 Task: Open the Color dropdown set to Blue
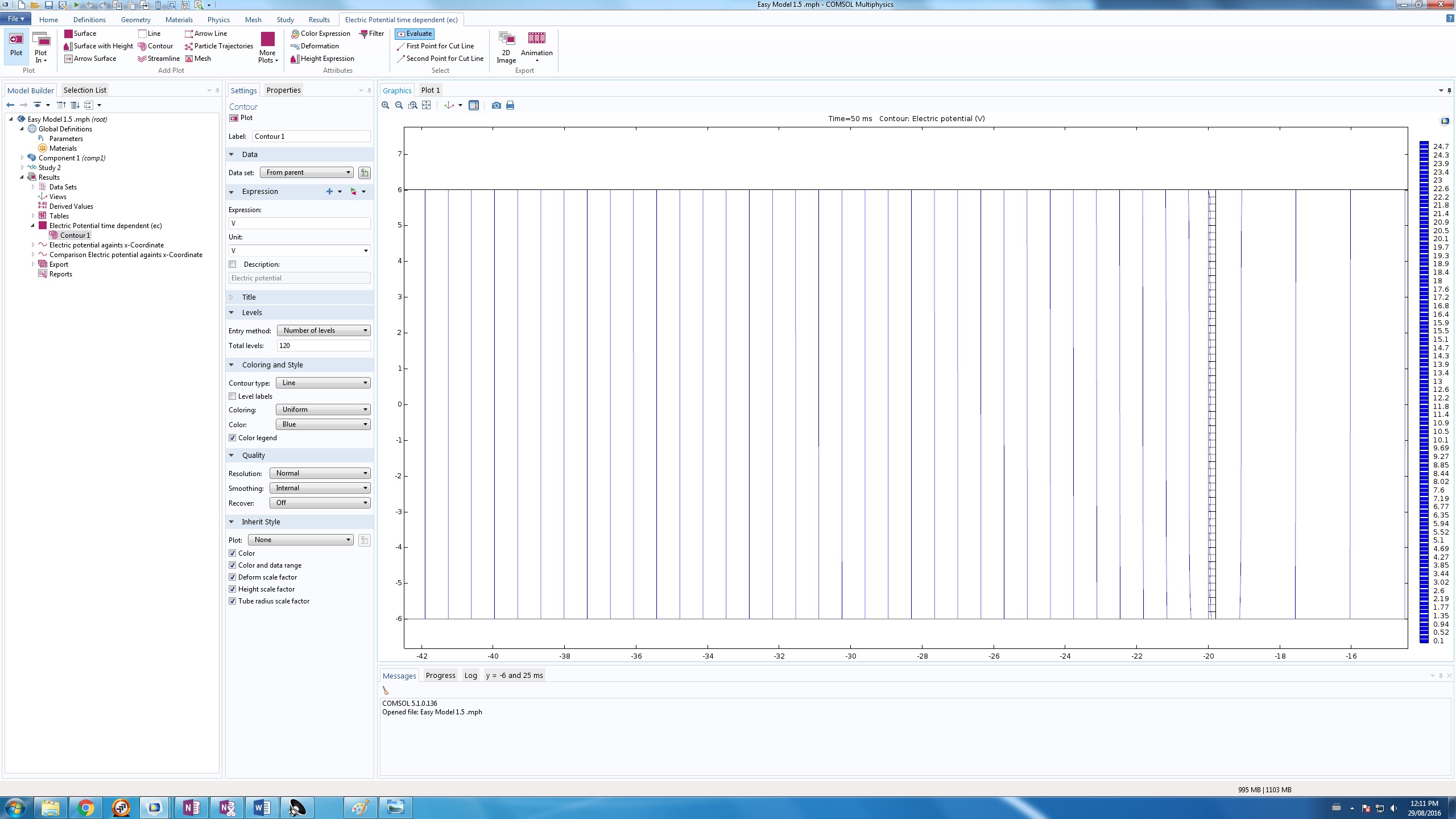323,424
